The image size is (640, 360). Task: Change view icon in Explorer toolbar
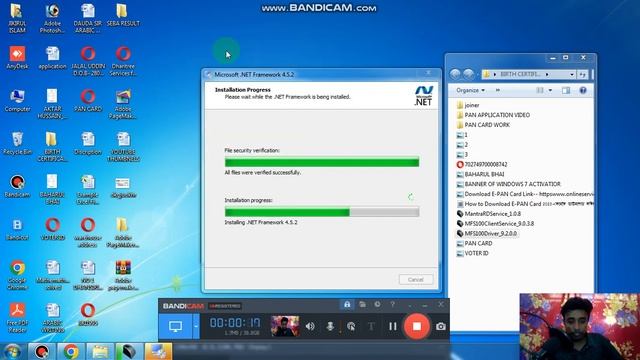(x=540, y=90)
